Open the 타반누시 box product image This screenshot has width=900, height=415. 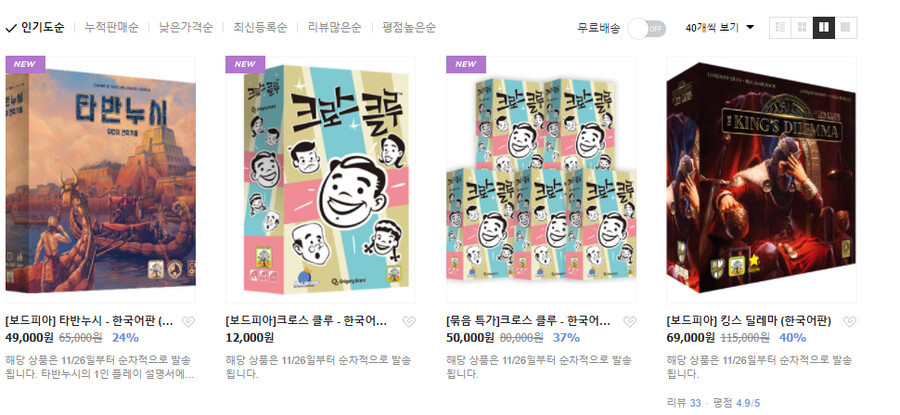coord(100,180)
